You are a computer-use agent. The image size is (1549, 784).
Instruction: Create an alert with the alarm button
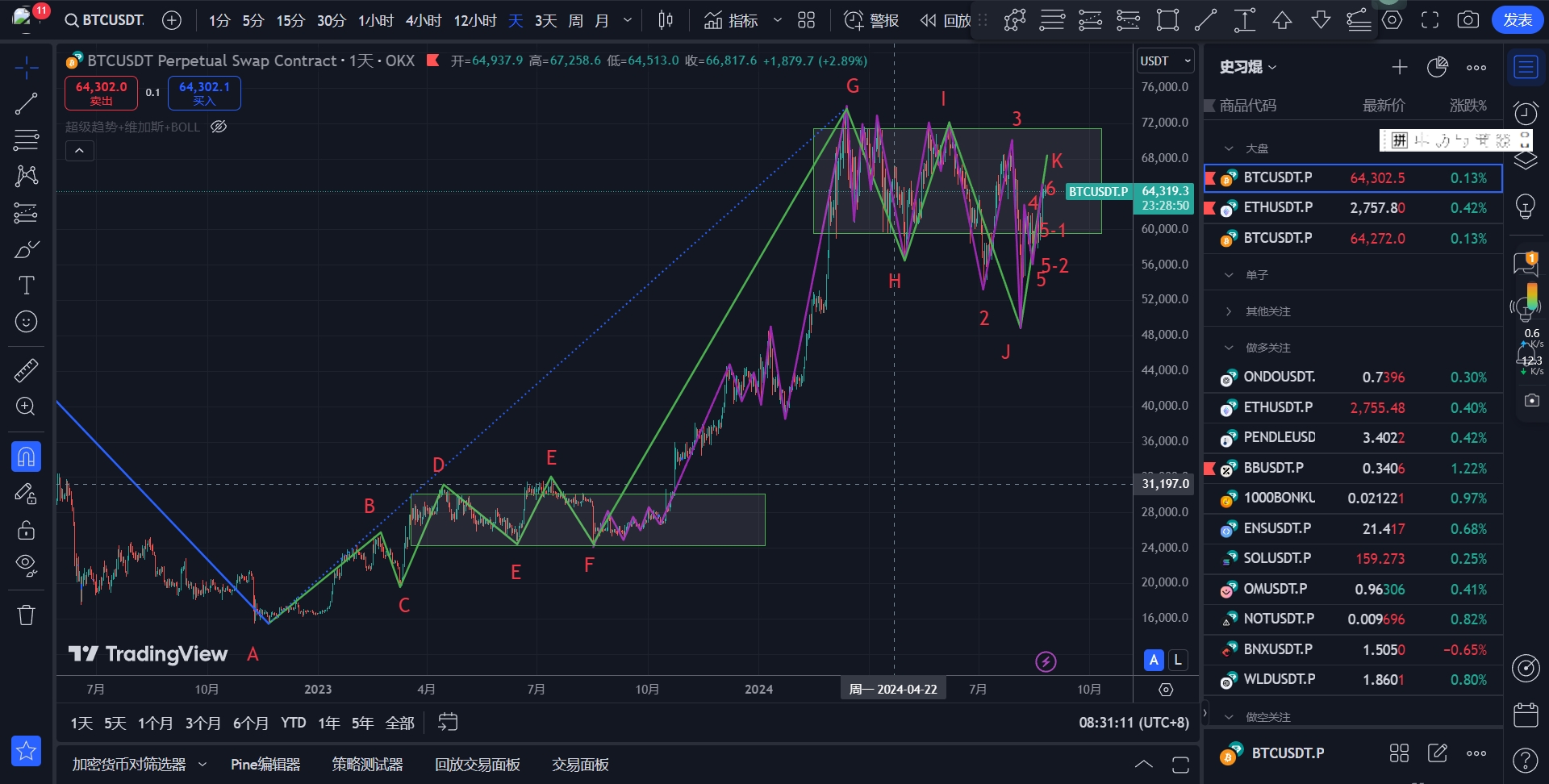871,20
